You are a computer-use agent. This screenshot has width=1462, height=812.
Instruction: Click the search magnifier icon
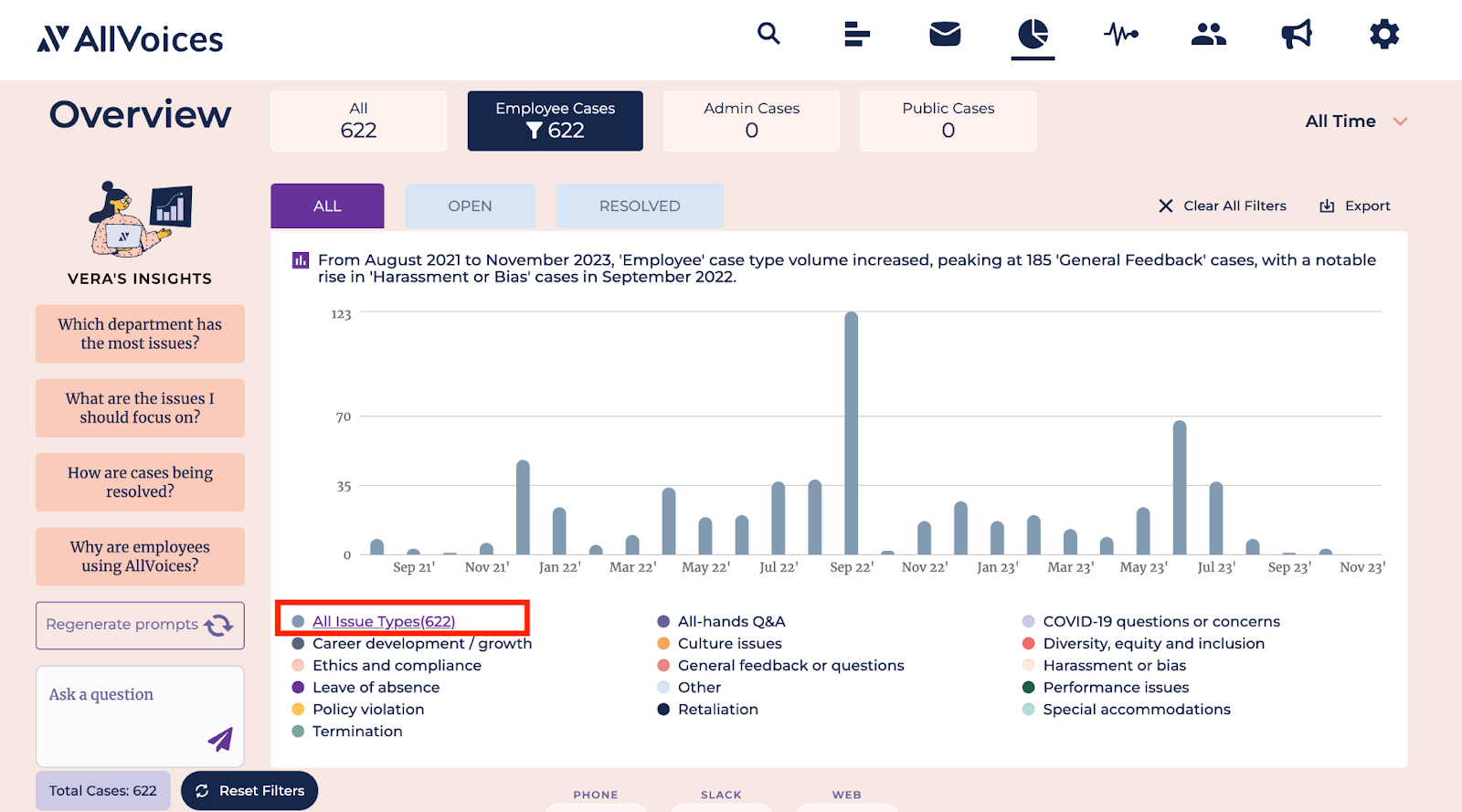point(768,35)
